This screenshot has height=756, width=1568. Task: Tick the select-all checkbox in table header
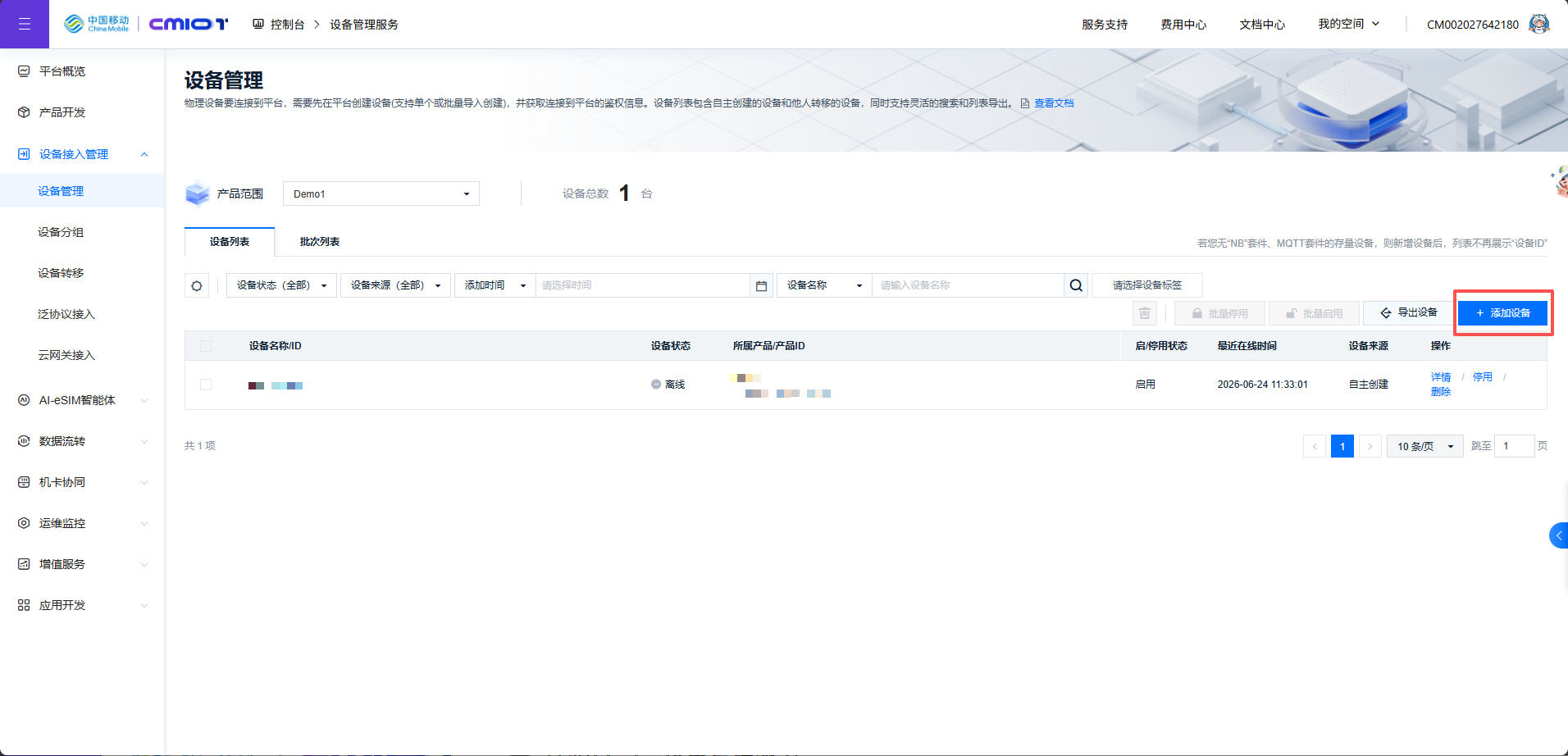pyautogui.click(x=206, y=346)
